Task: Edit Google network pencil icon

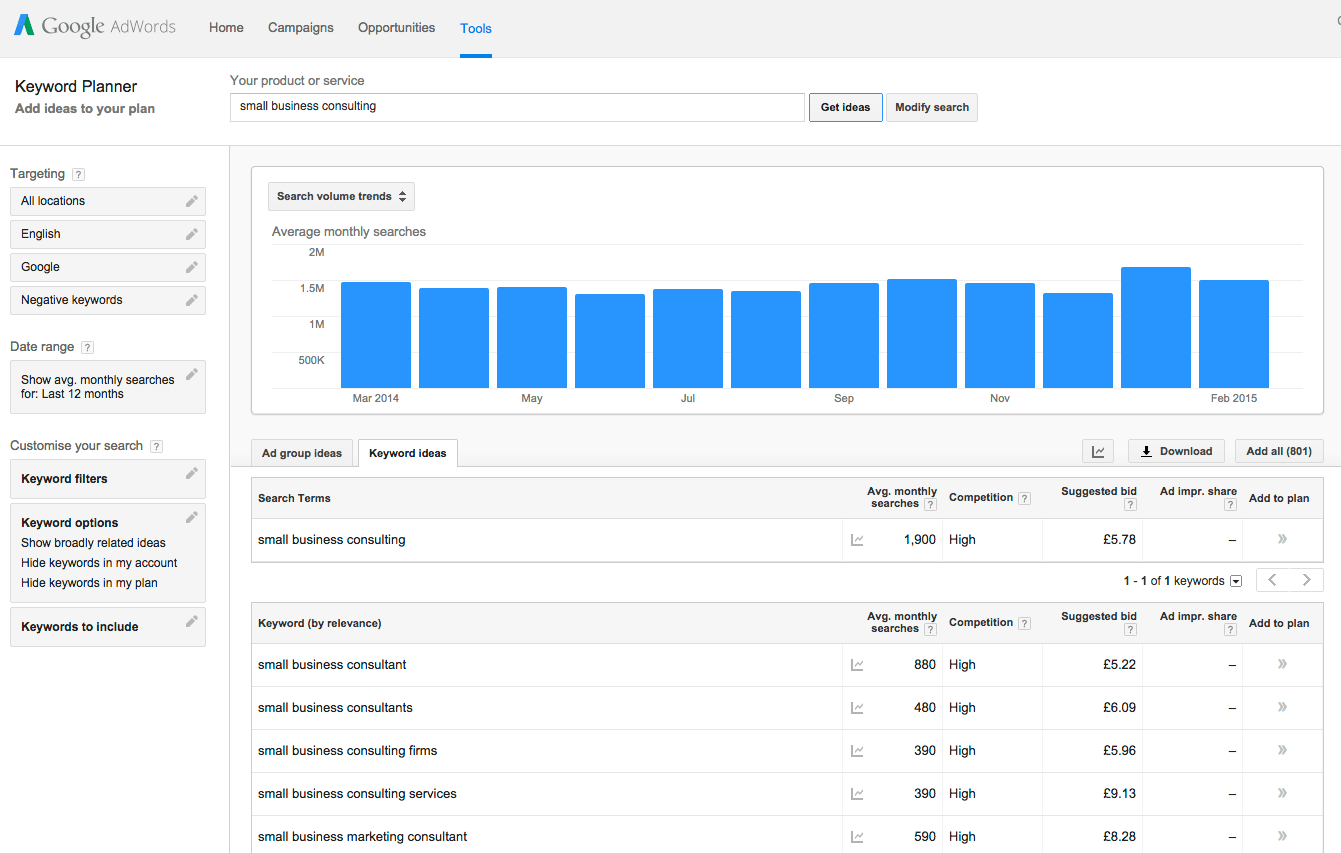Action: pos(191,267)
